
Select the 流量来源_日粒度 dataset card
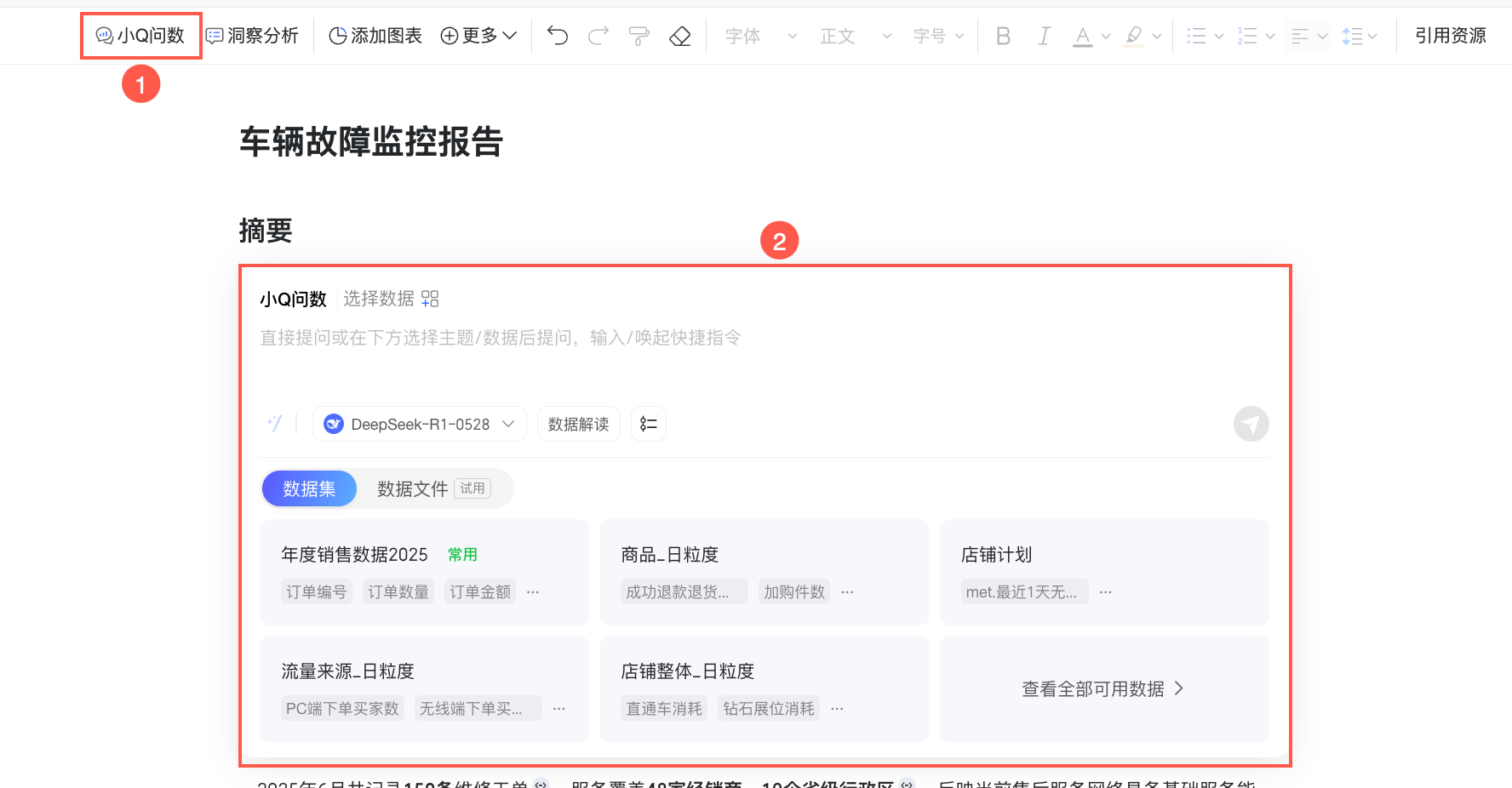(424, 688)
